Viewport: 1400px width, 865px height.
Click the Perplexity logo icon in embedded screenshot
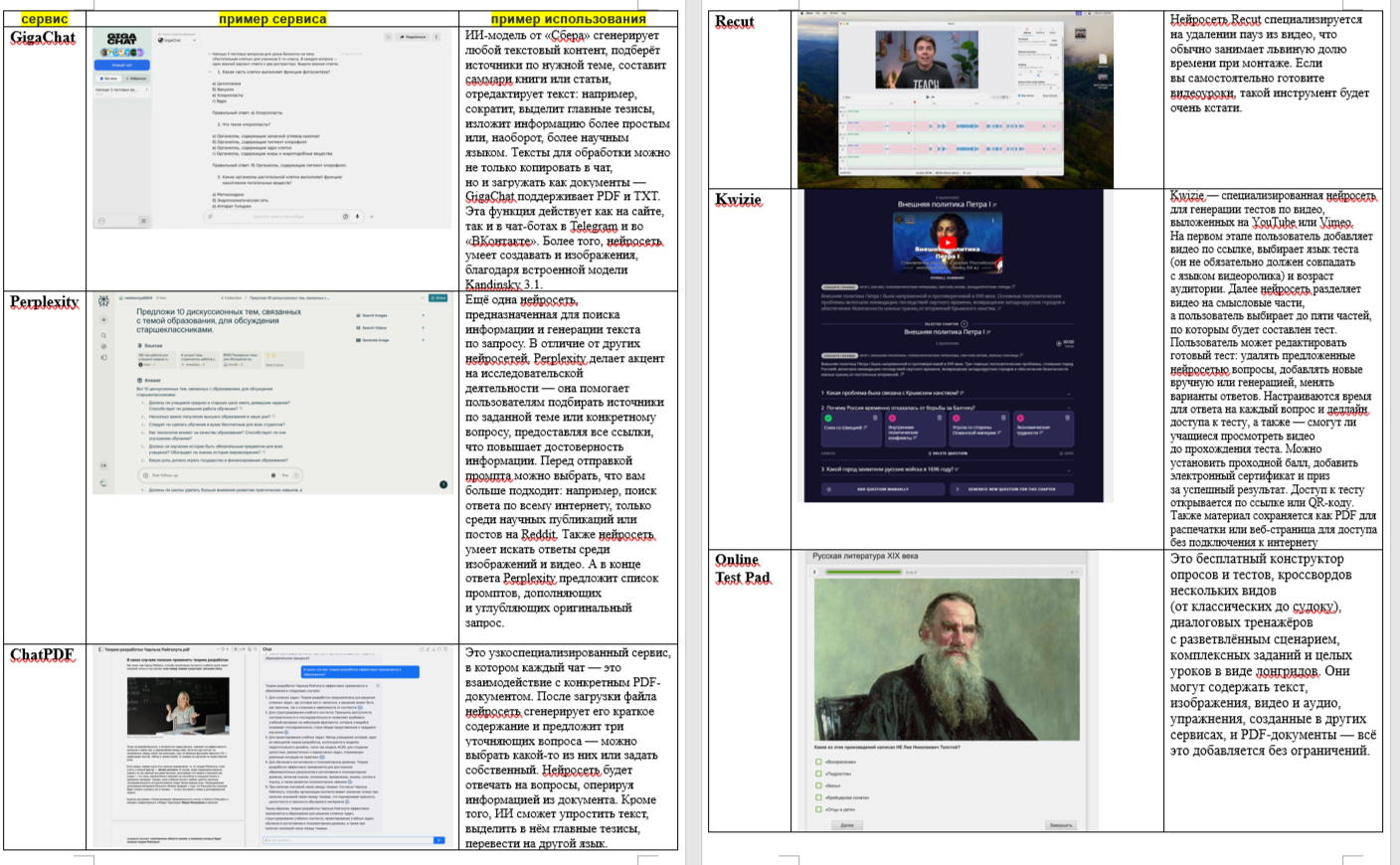click(x=103, y=300)
